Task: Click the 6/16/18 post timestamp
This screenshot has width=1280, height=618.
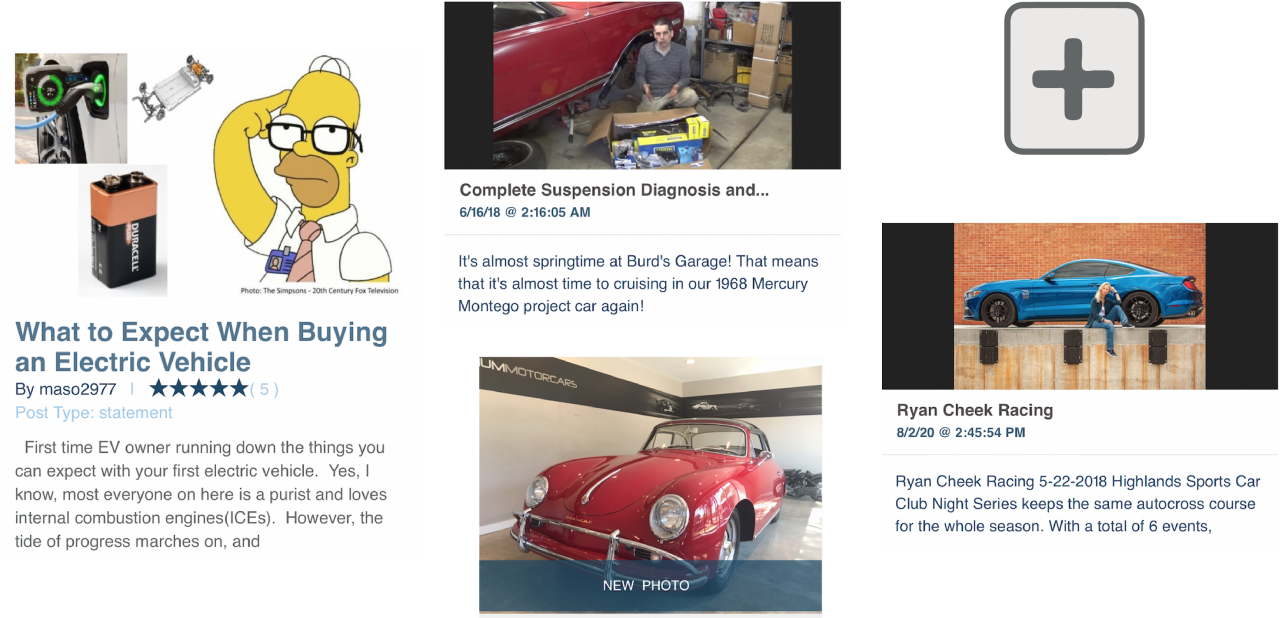Action: tap(525, 212)
